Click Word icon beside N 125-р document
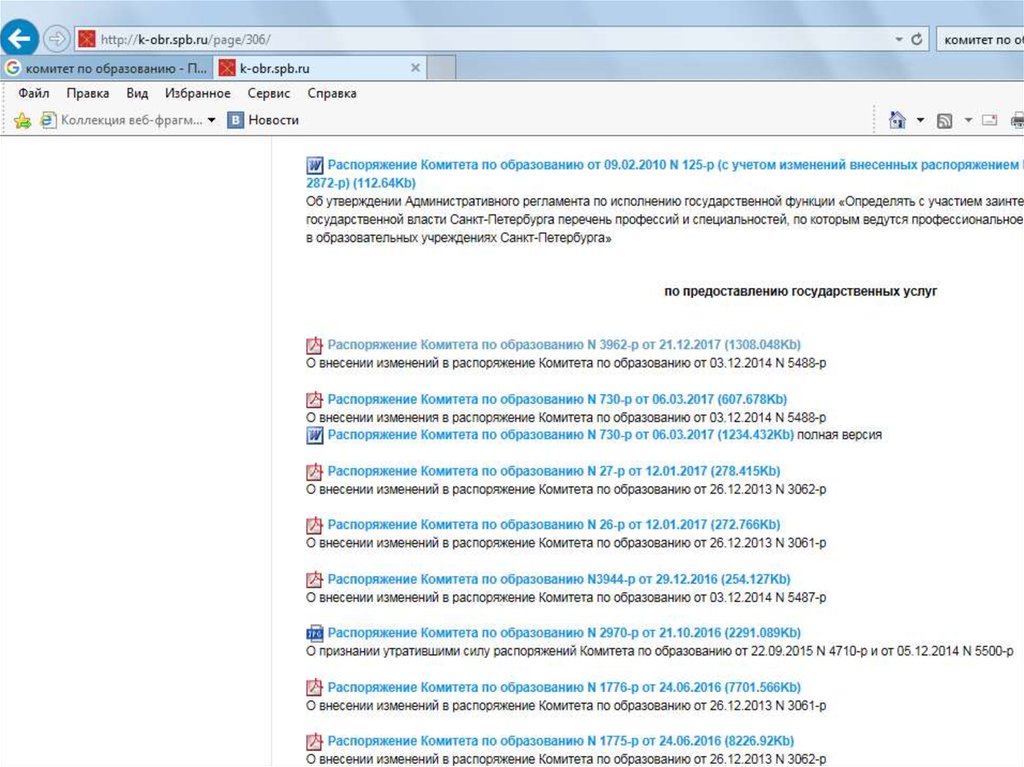The height and width of the screenshot is (767, 1024). [315, 165]
